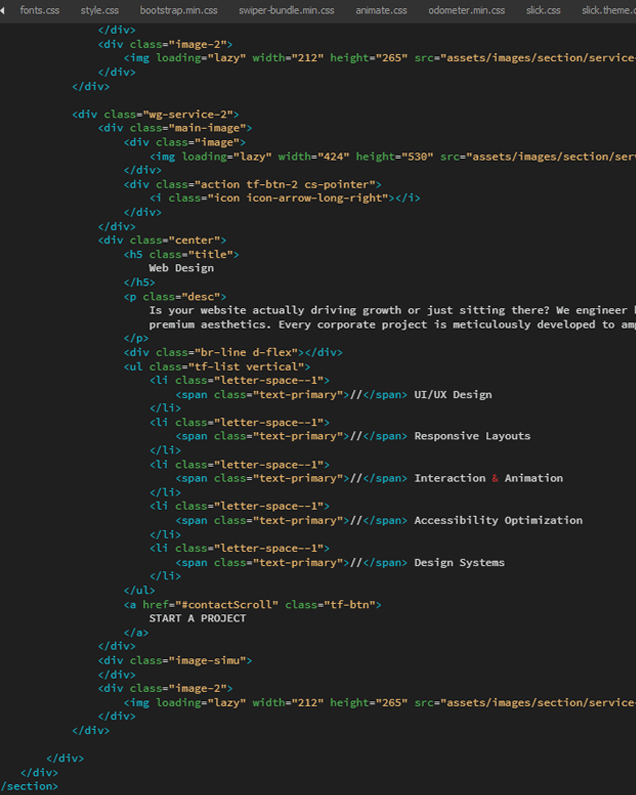Click the closing /ul tag
This screenshot has height=795, width=636.
[139, 590]
